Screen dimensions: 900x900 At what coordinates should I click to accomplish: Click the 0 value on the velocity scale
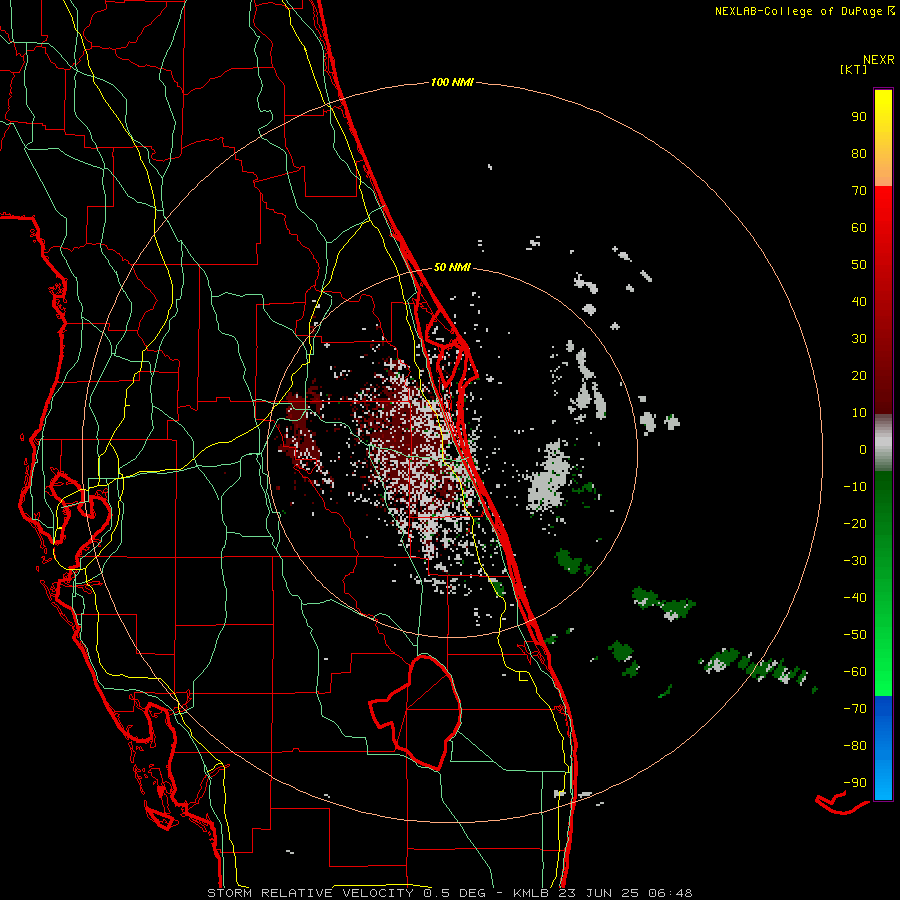(x=863, y=449)
